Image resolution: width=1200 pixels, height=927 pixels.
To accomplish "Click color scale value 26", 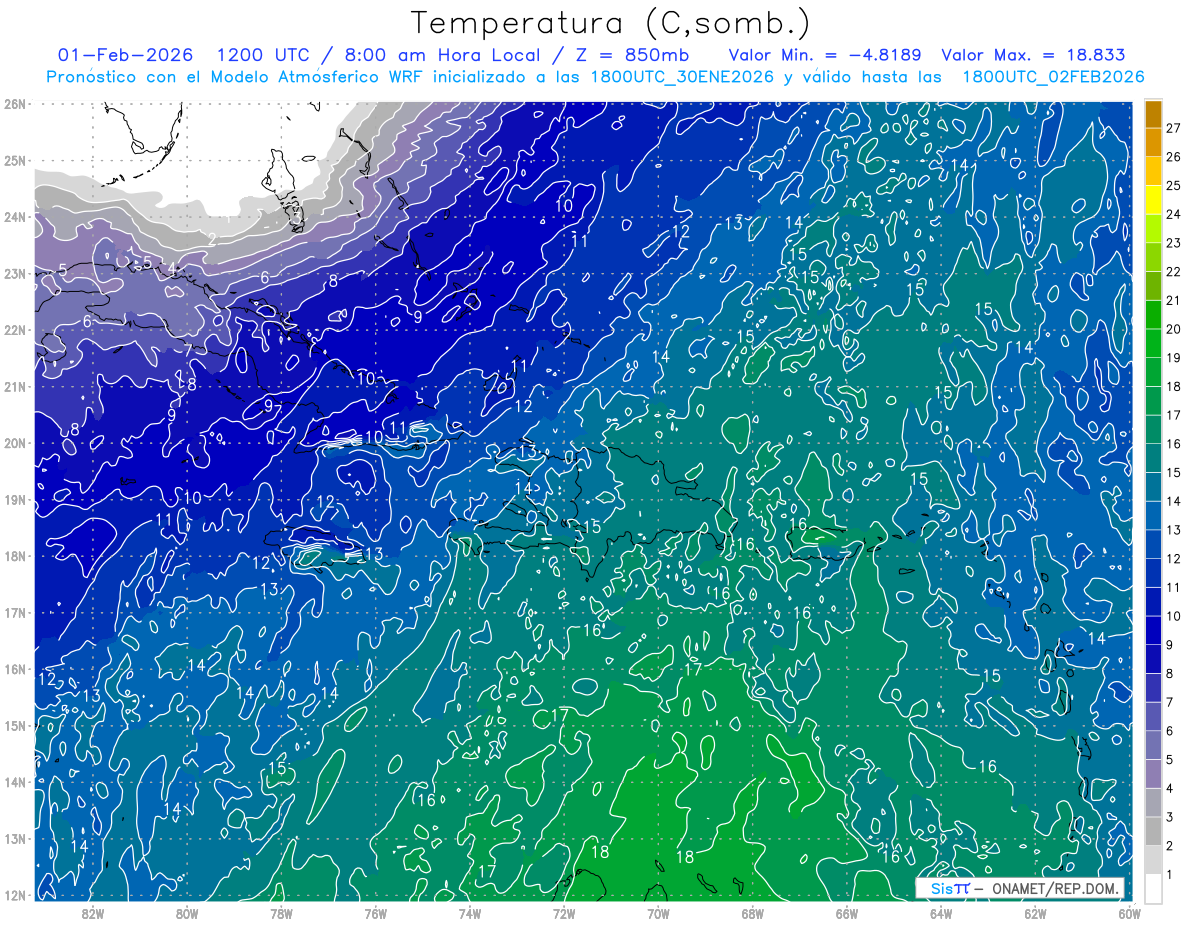I will pyautogui.click(x=1174, y=157).
